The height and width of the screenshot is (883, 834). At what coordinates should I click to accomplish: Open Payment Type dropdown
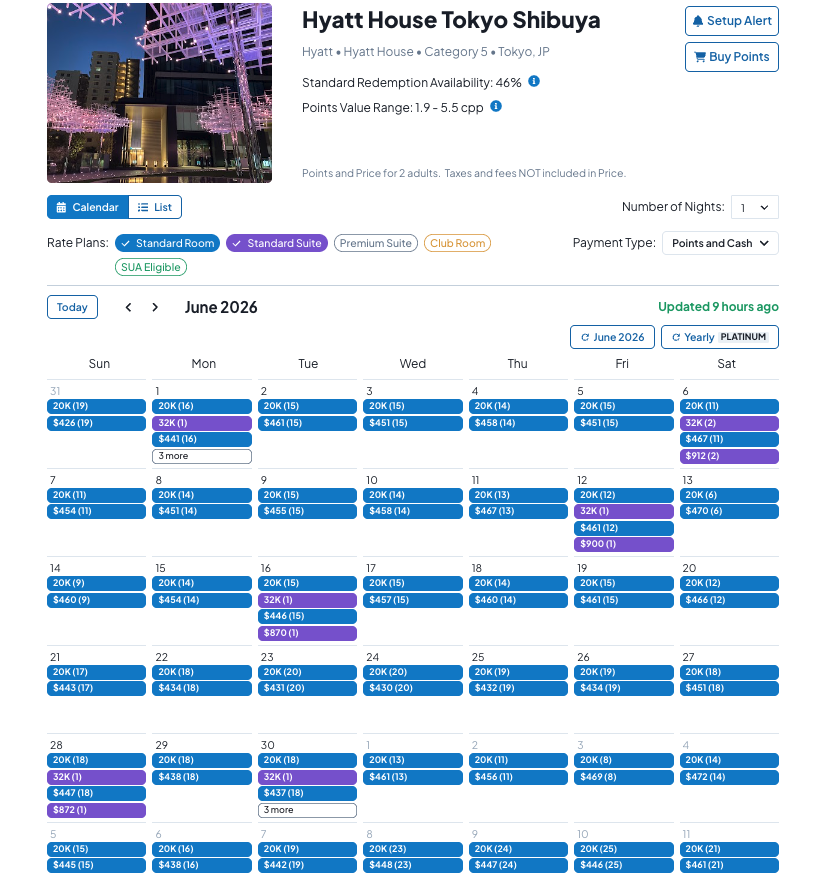tap(720, 243)
